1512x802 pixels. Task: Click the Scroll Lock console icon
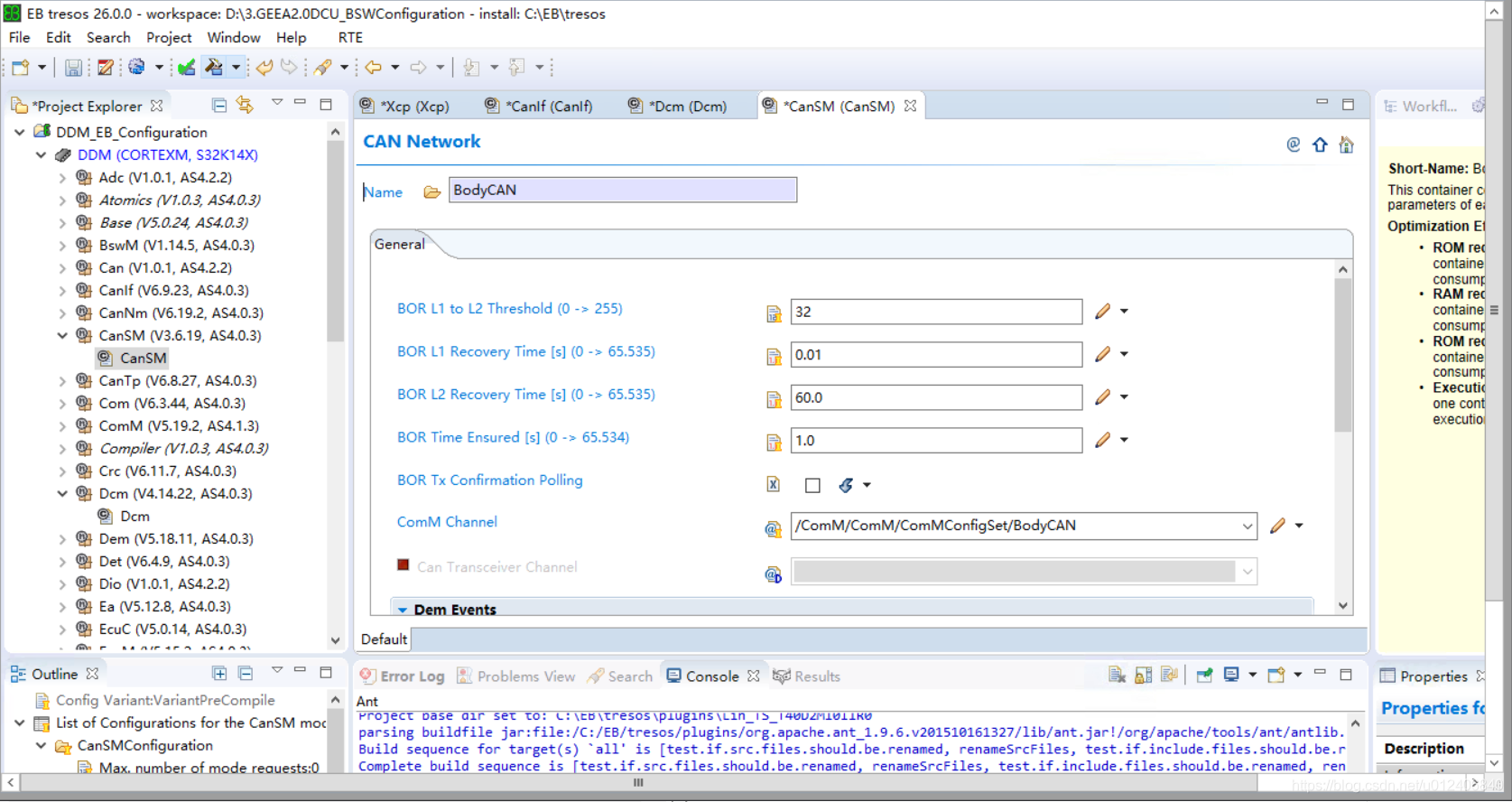coord(1143,675)
